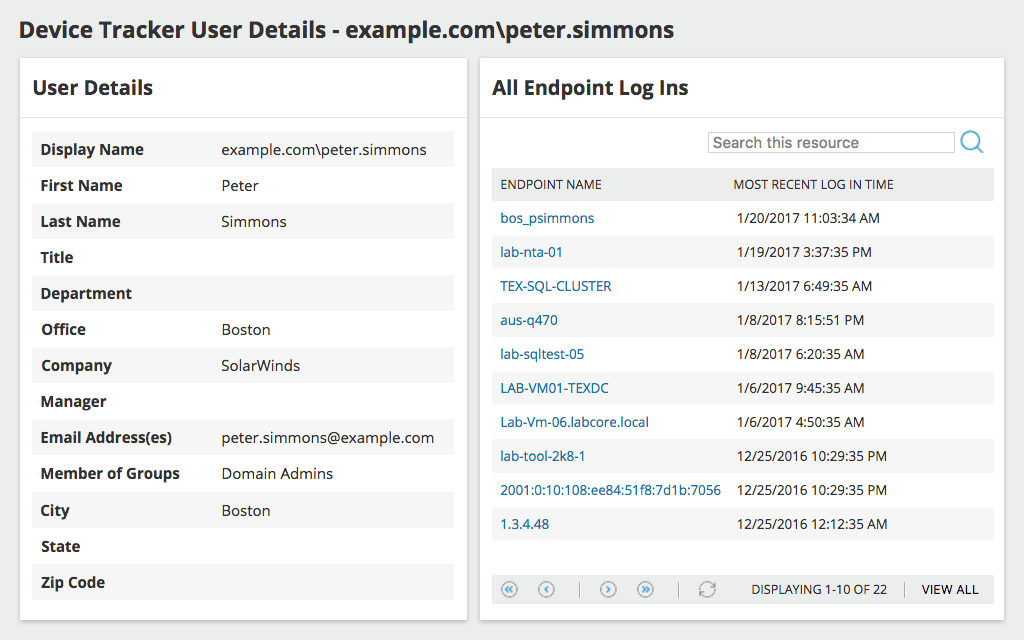Go to the first page using double-left-arrow icon
Screen dimensions: 1024x640
coord(509,589)
